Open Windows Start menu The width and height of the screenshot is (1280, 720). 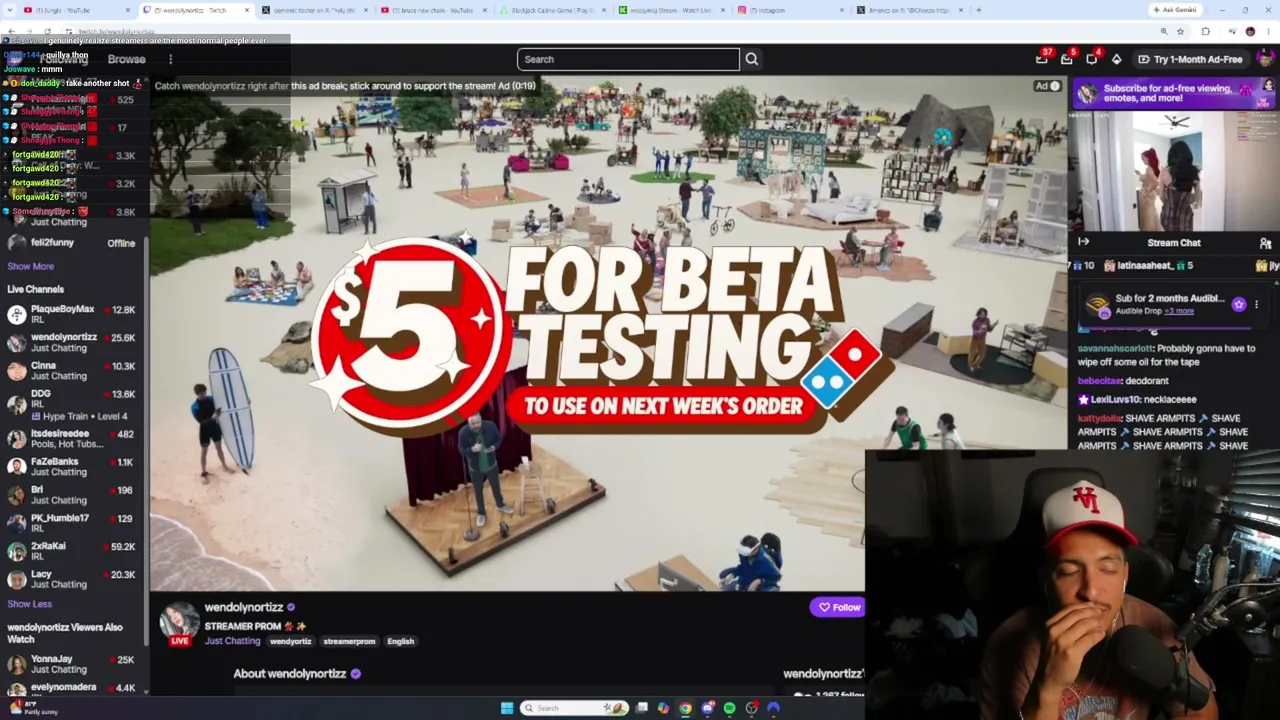coord(507,708)
